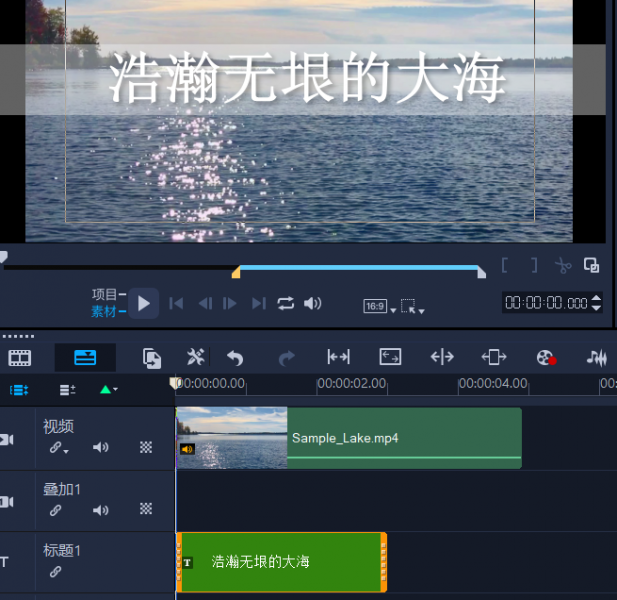This screenshot has width=617, height=600.
Task: Select the Sample_Lake.mp4 clip
Action: click(349, 438)
